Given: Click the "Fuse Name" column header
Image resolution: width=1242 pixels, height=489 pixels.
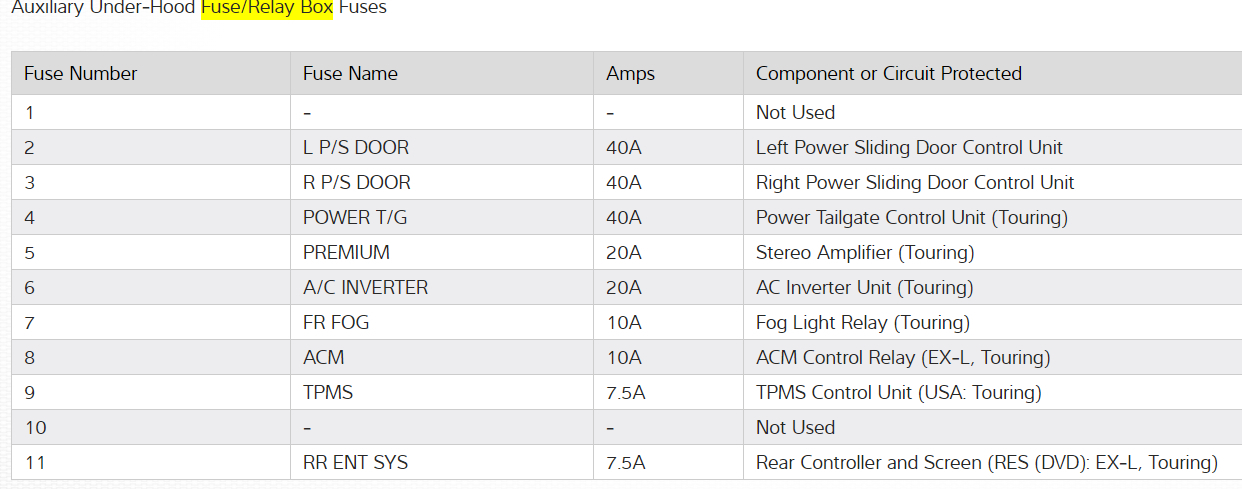Looking at the screenshot, I should [350, 73].
